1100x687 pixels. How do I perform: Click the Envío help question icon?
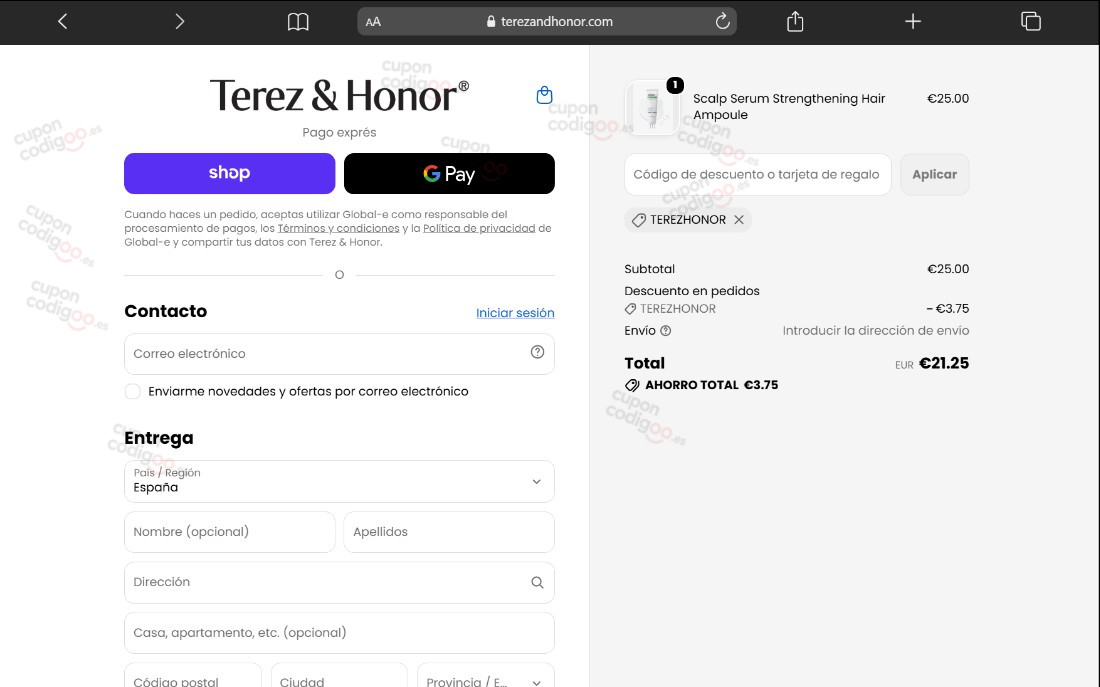point(666,331)
